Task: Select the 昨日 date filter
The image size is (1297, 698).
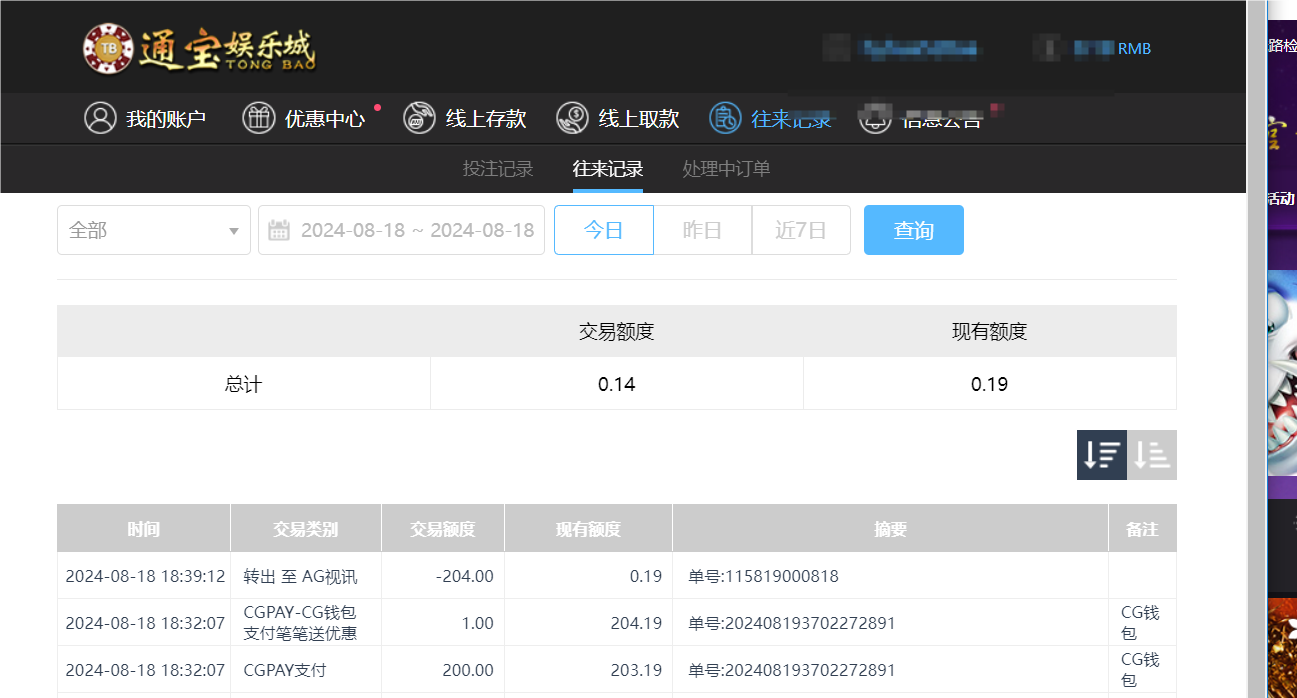Action: [x=702, y=229]
